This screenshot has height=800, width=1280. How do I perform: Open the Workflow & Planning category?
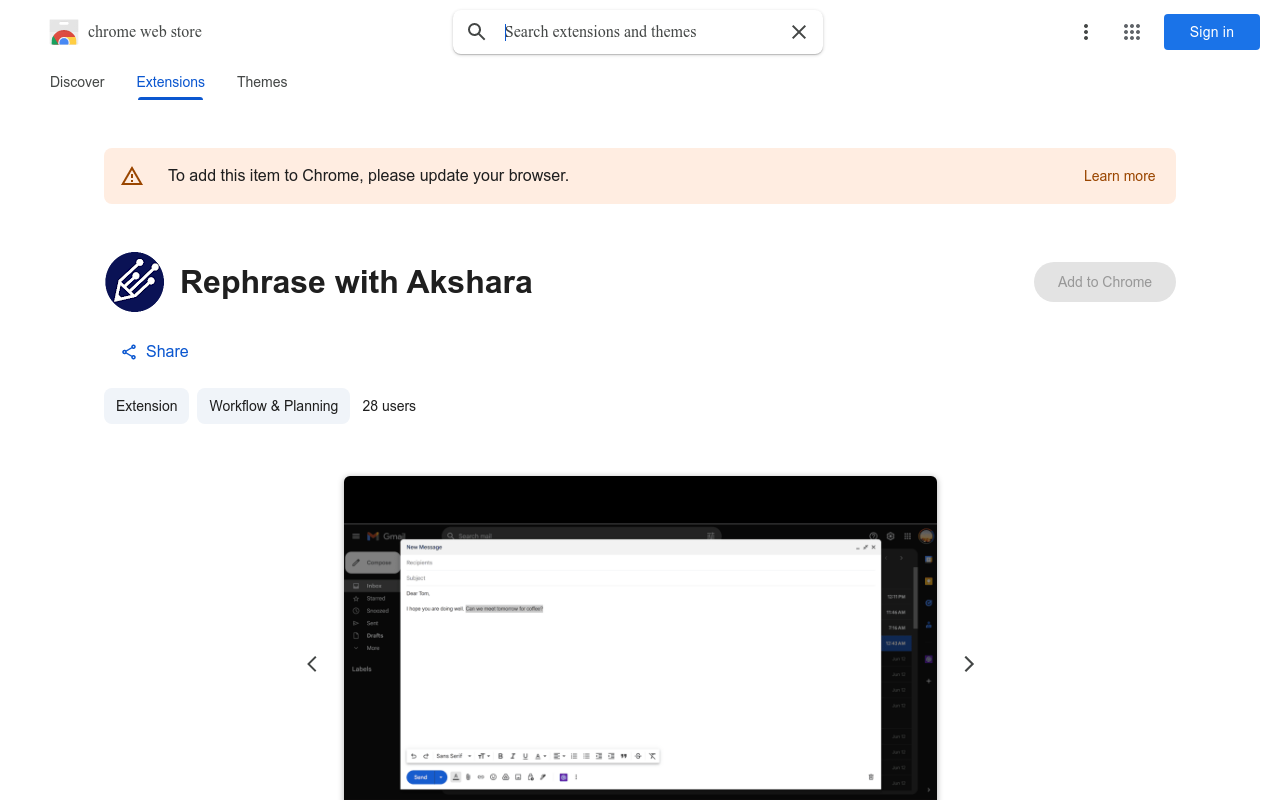point(273,406)
